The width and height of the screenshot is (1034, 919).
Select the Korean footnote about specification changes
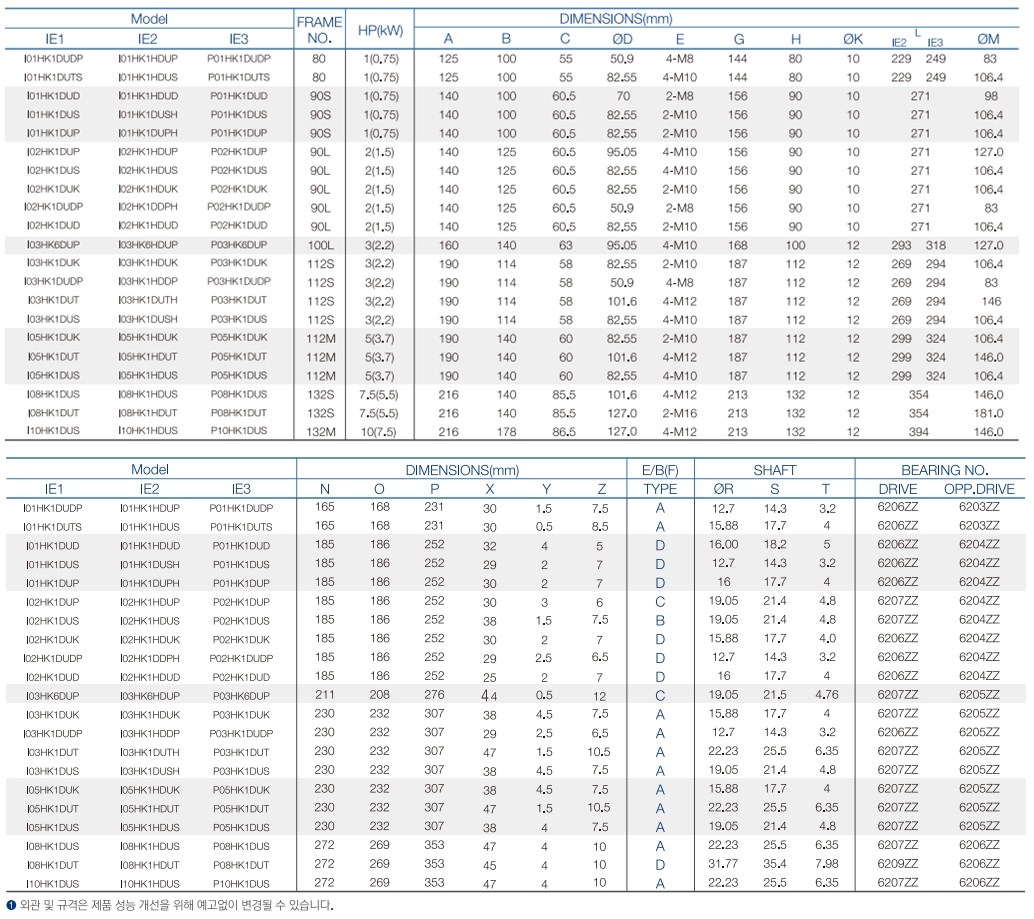click(x=177, y=905)
